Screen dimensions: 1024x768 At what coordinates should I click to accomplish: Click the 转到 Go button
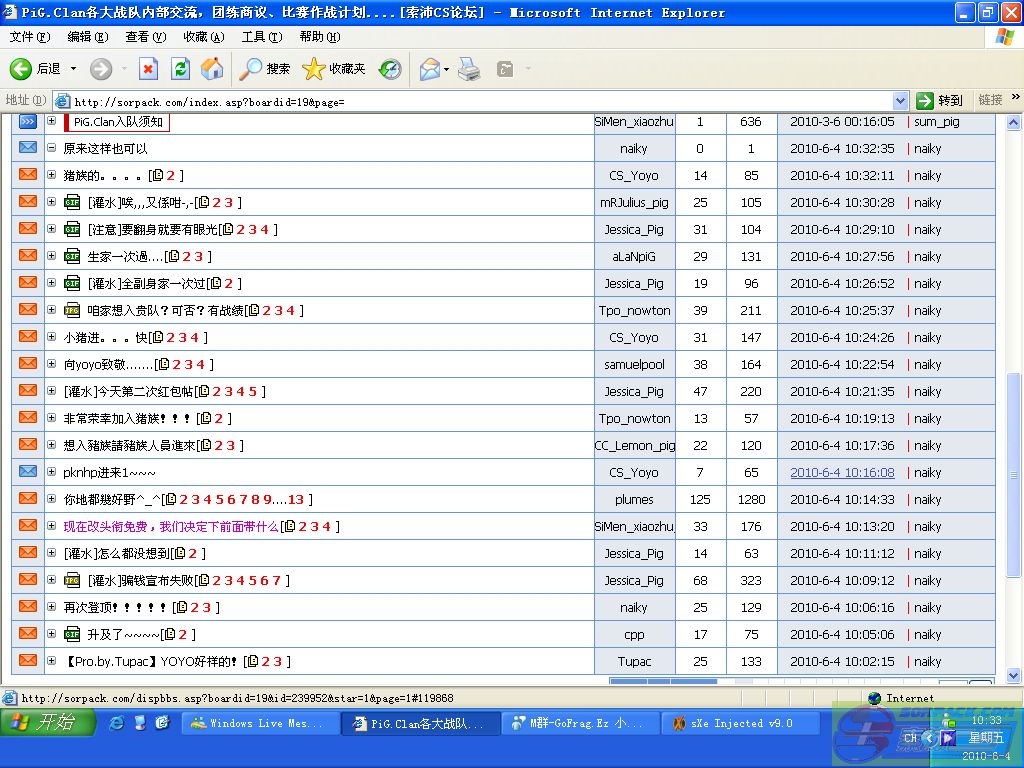point(941,101)
